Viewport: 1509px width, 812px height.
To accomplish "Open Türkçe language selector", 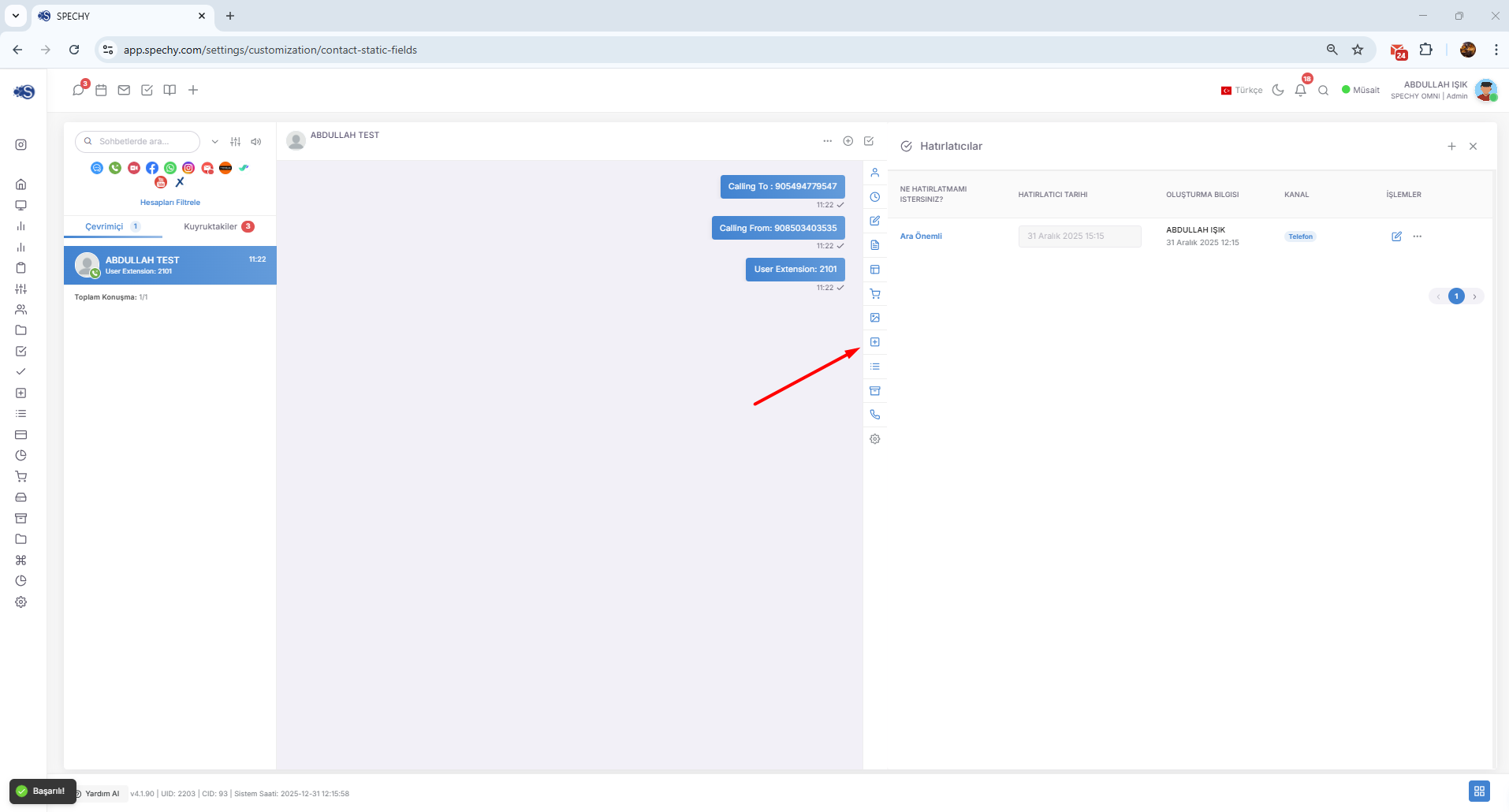I will click(1242, 90).
